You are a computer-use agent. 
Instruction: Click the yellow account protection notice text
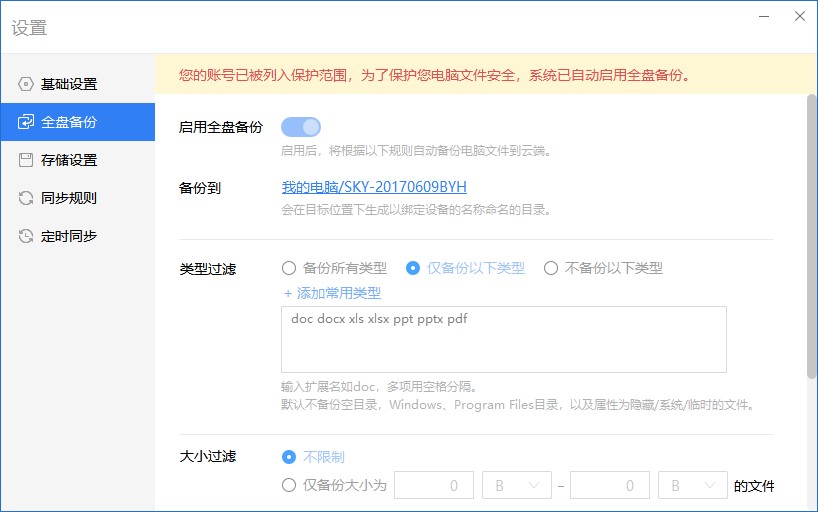(x=435, y=75)
